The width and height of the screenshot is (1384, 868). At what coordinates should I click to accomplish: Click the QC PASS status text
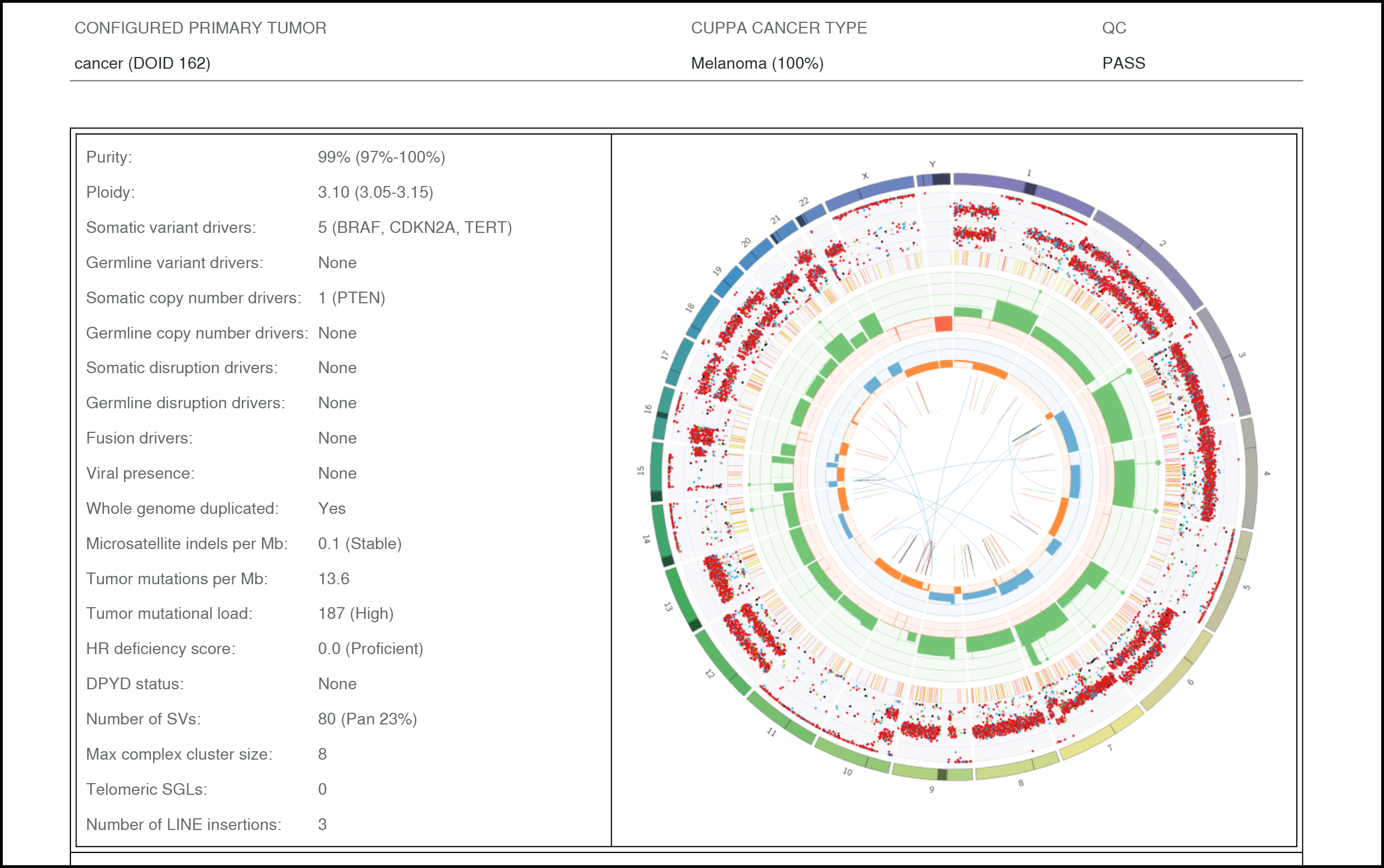[1123, 63]
